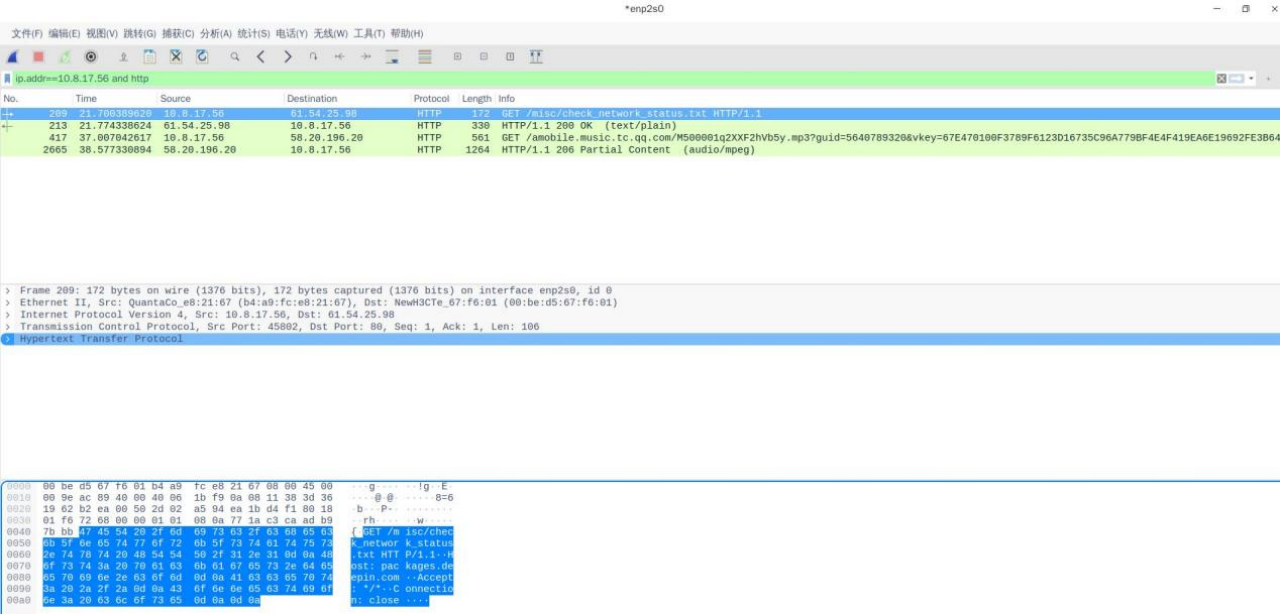Toggle packet list colorization

(x=425, y=57)
